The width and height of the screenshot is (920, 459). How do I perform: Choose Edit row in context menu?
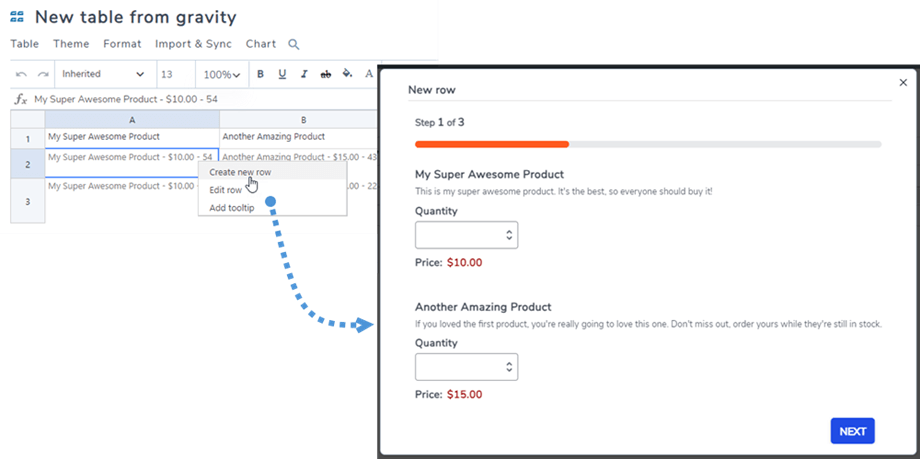[225, 190]
